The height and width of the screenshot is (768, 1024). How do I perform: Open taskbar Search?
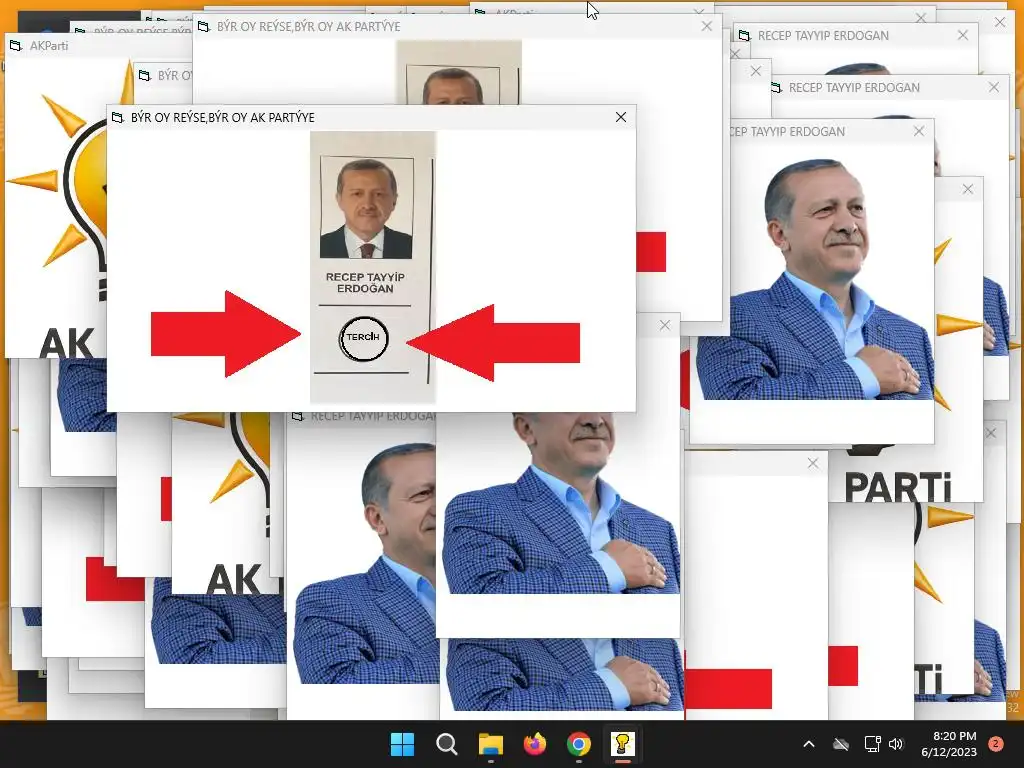click(447, 744)
